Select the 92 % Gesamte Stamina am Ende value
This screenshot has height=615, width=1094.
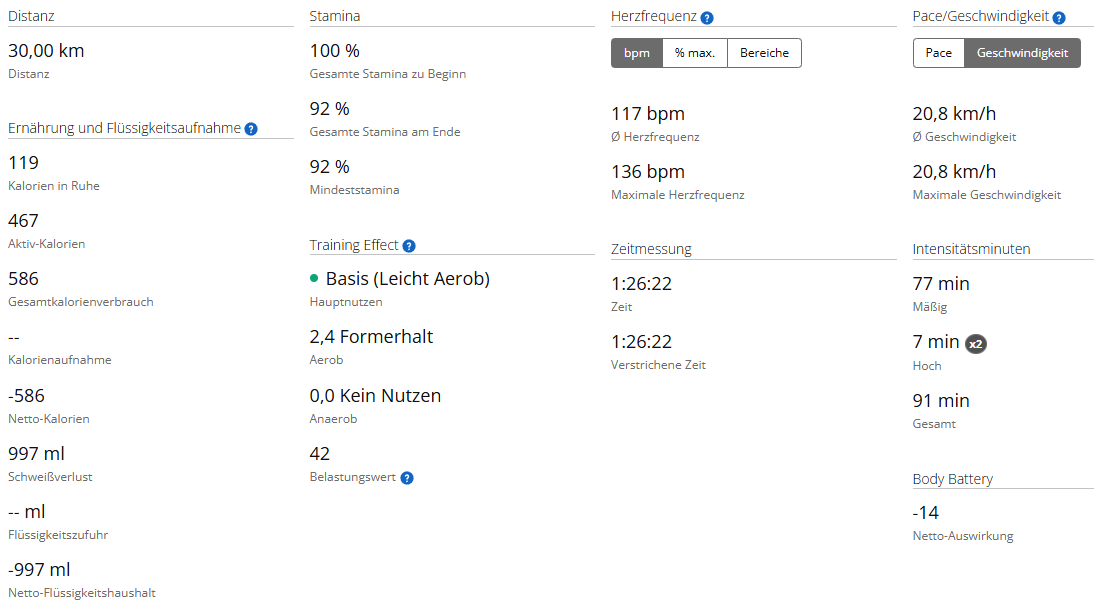coord(329,109)
